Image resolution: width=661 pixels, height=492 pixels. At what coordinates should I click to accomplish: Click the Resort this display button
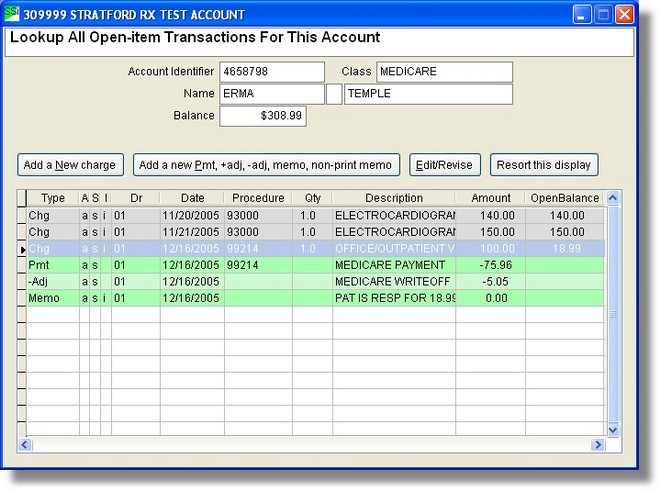[543, 164]
